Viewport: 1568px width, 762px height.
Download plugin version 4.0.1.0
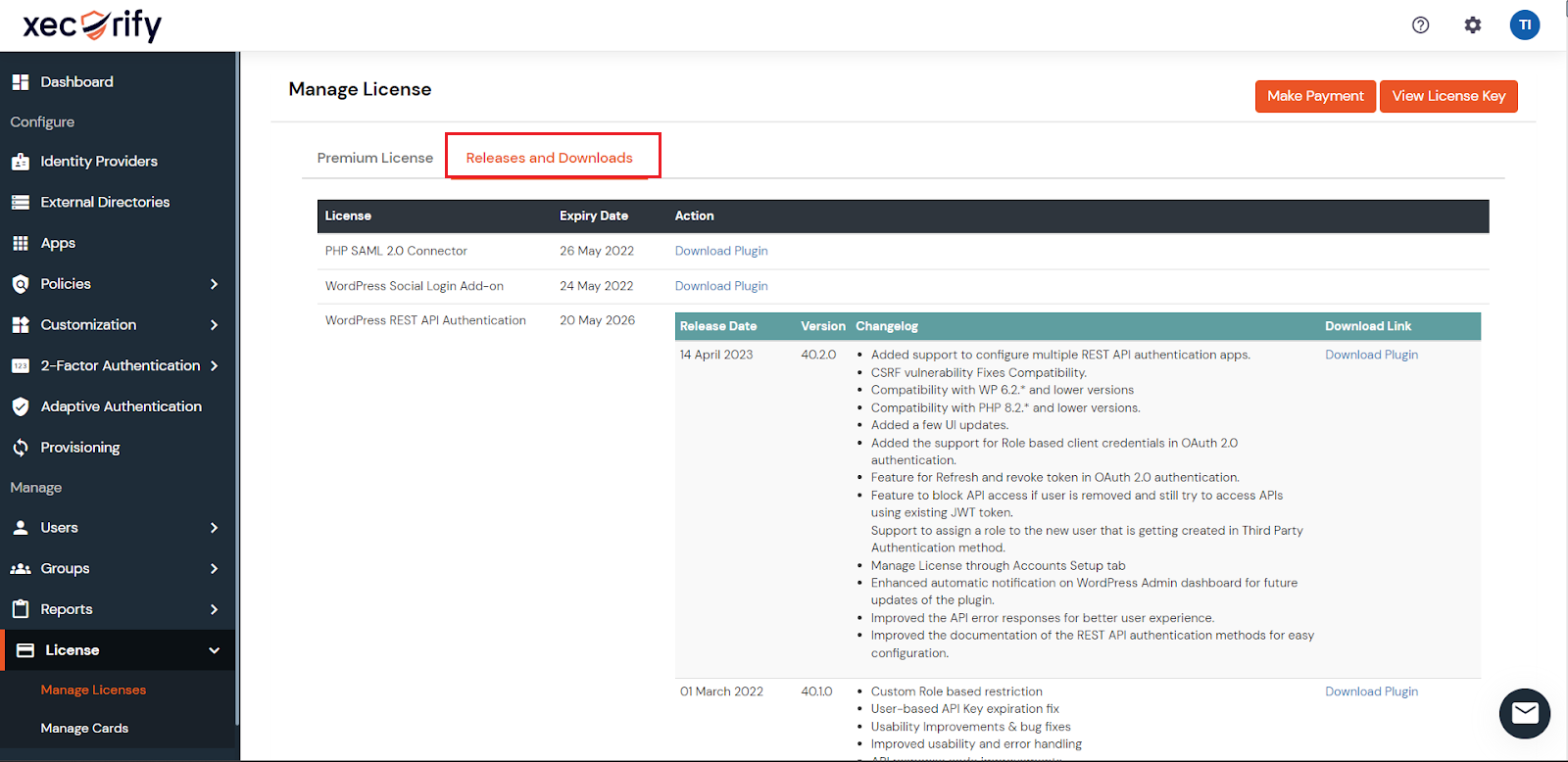[1371, 691]
